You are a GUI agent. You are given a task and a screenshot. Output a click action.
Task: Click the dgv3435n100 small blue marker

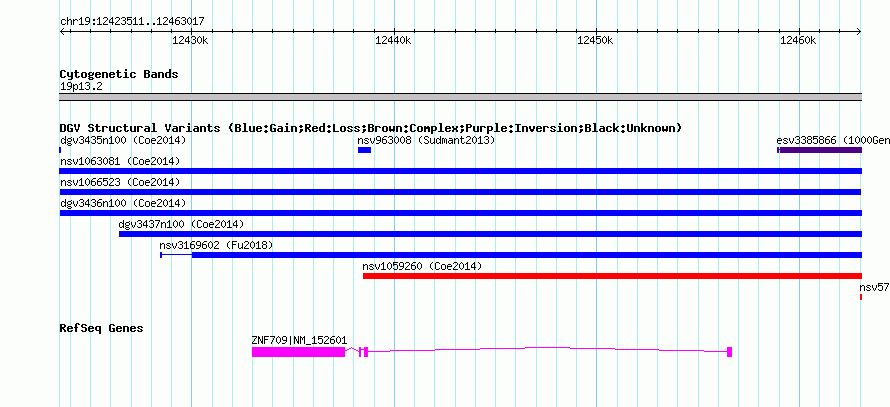(x=60, y=150)
